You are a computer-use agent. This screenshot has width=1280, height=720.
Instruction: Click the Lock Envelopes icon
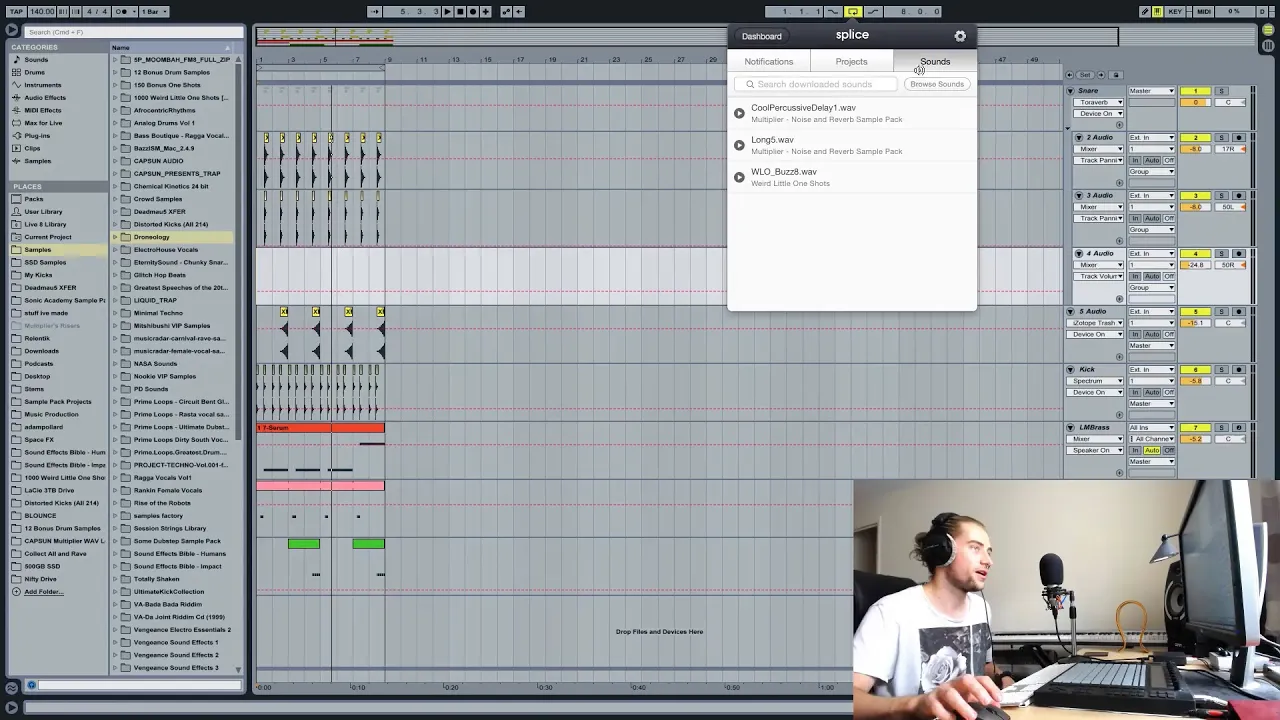pos(1117,75)
